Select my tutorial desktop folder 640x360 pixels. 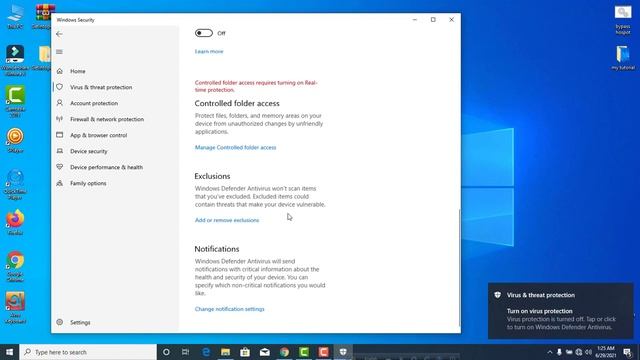point(623,58)
